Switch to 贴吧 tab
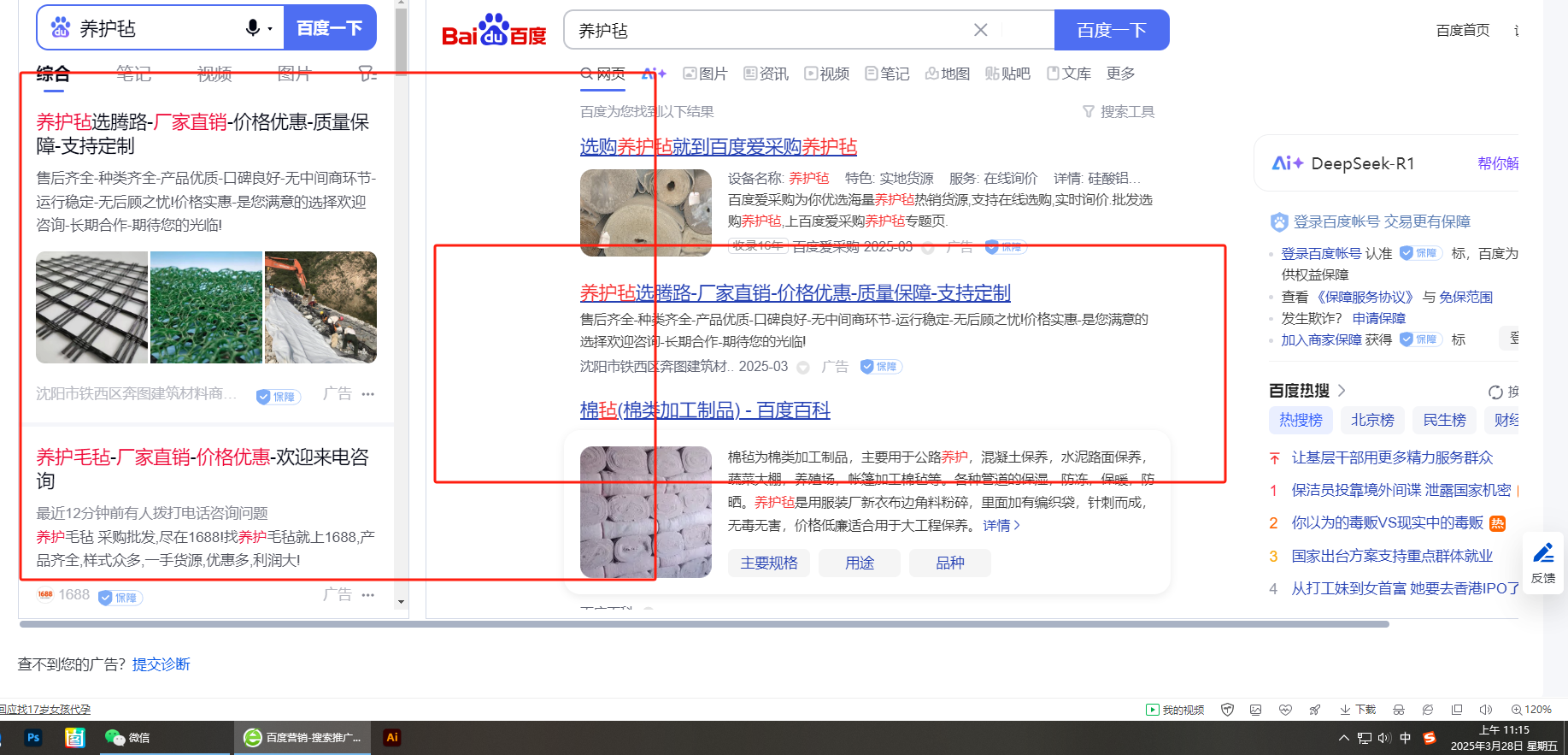This screenshot has width=1568, height=755. click(x=1008, y=74)
